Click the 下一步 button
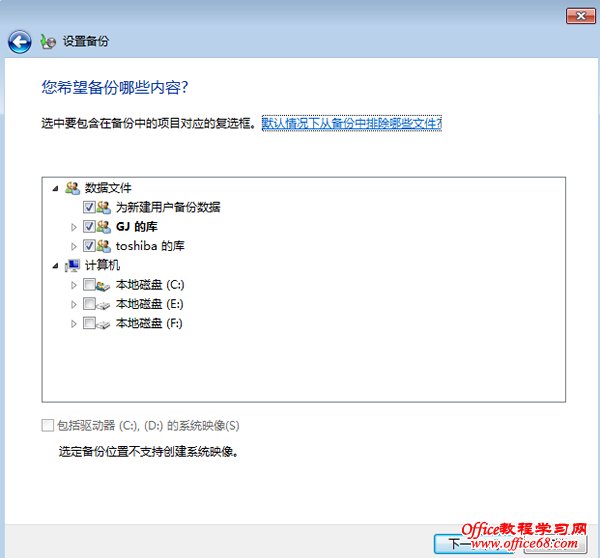 click(473, 543)
